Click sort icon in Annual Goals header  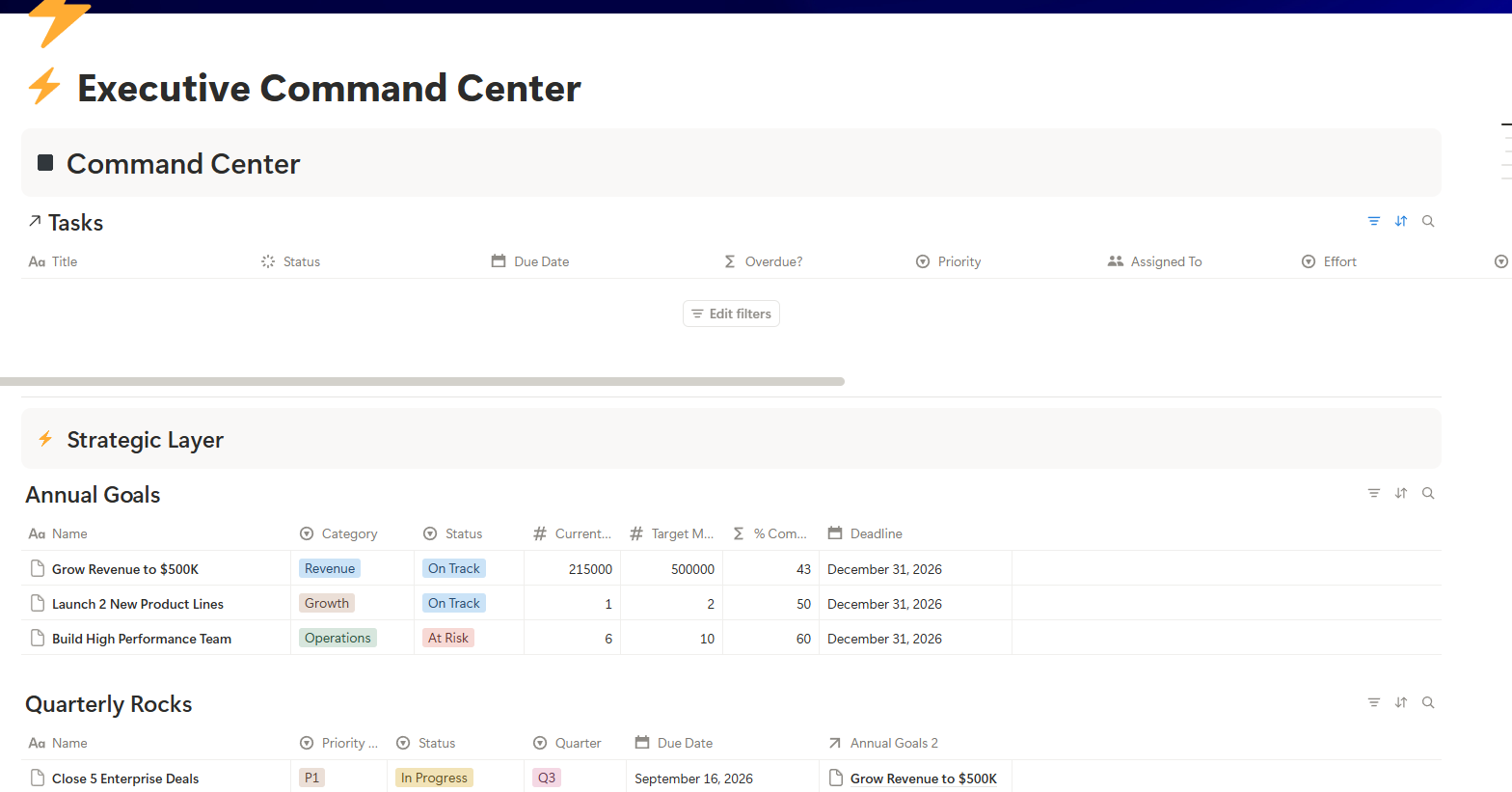click(x=1401, y=493)
